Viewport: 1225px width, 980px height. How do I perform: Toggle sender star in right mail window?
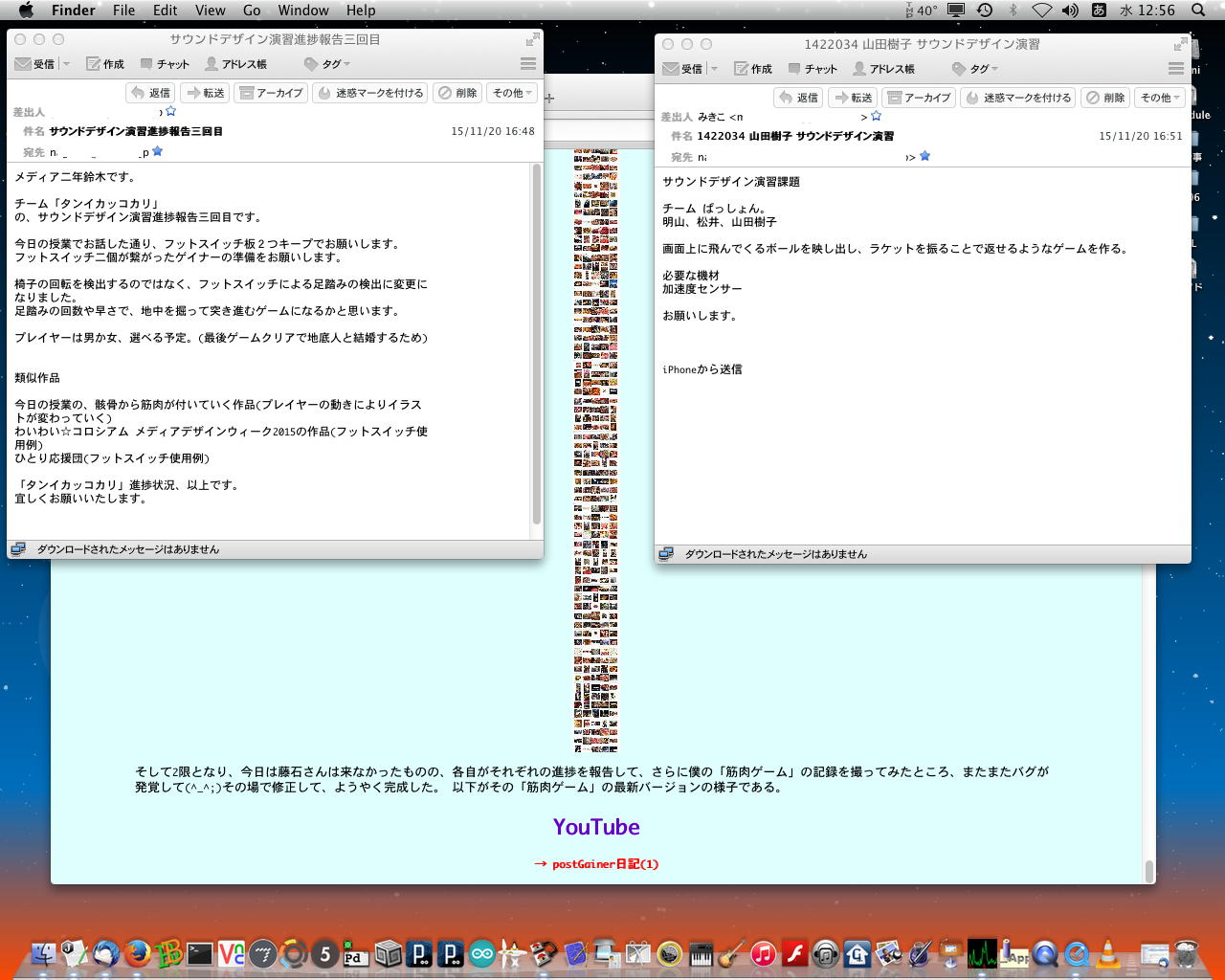876,117
